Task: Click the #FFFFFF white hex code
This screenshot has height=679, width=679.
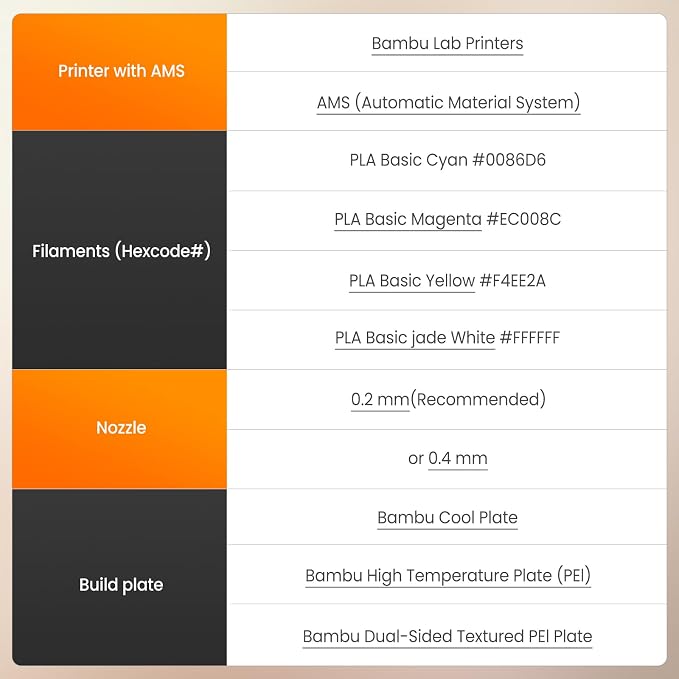Action: pos(530,338)
